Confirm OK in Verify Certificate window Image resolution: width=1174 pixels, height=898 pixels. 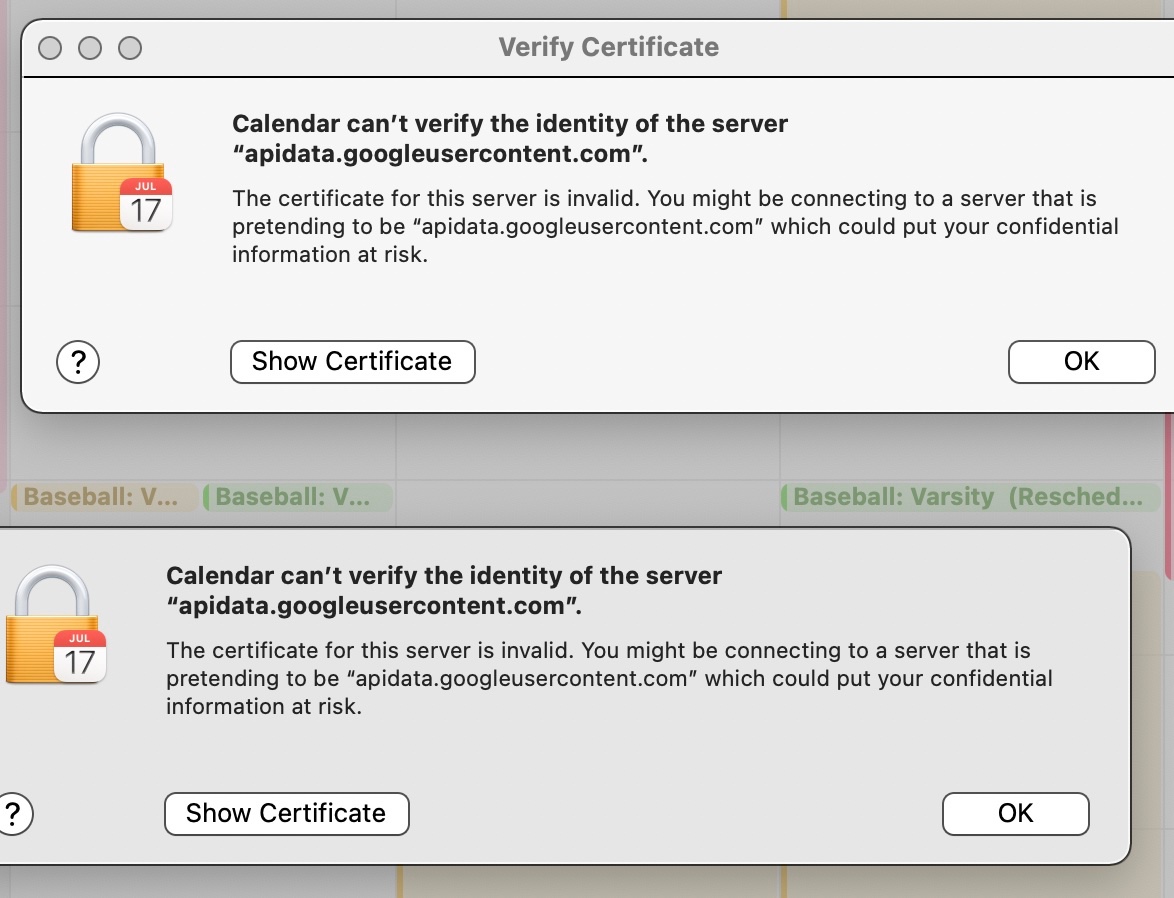[1081, 362]
